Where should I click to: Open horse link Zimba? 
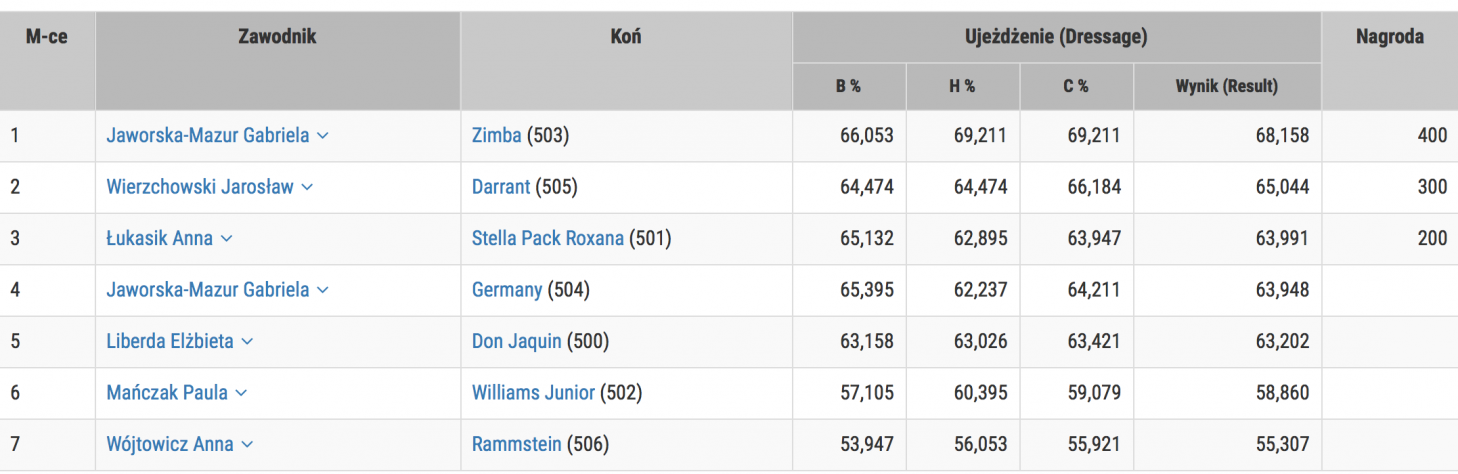tap(496, 135)
